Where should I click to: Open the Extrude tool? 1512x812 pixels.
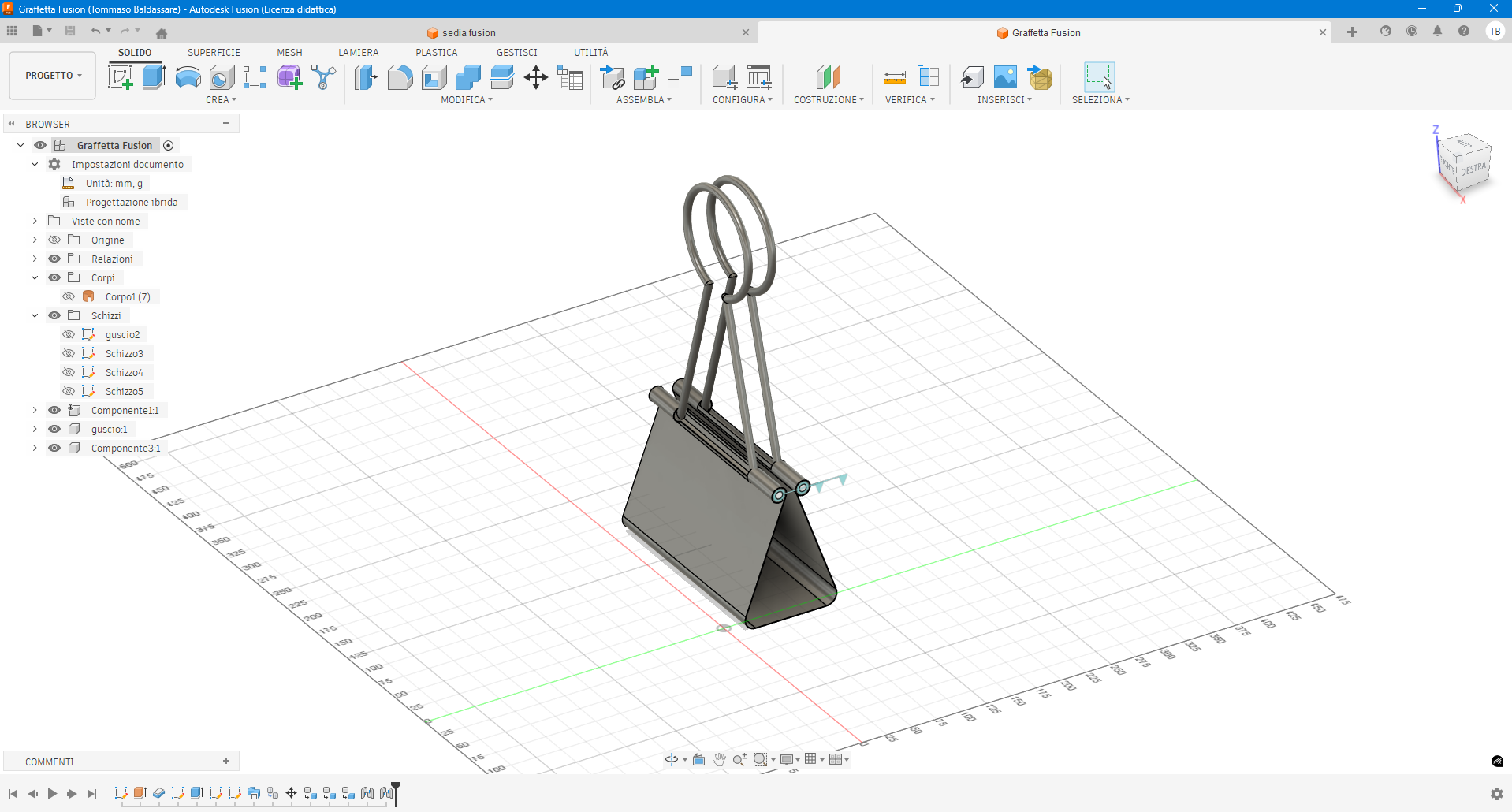coord(152,76)
